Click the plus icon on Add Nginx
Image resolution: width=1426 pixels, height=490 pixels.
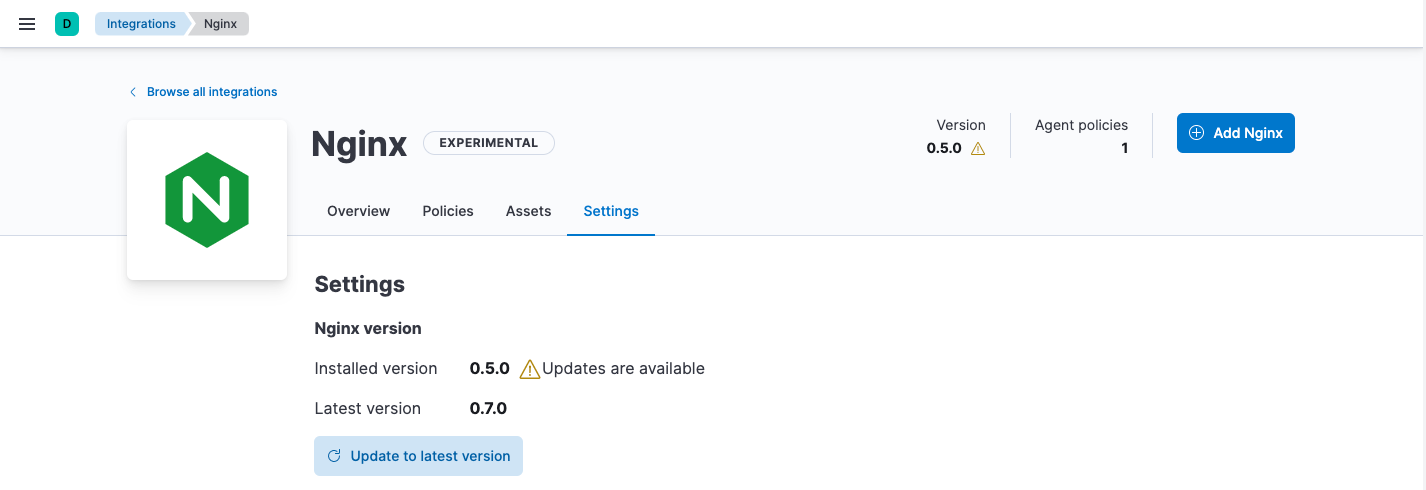tap(1196, 133)
